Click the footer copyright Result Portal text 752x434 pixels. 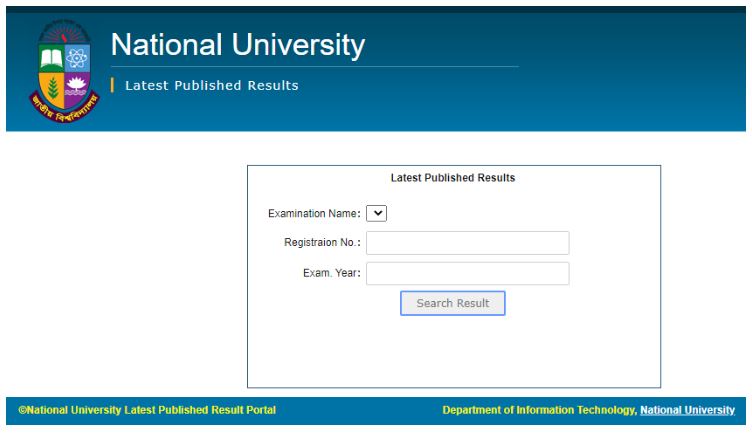(147, 410)
